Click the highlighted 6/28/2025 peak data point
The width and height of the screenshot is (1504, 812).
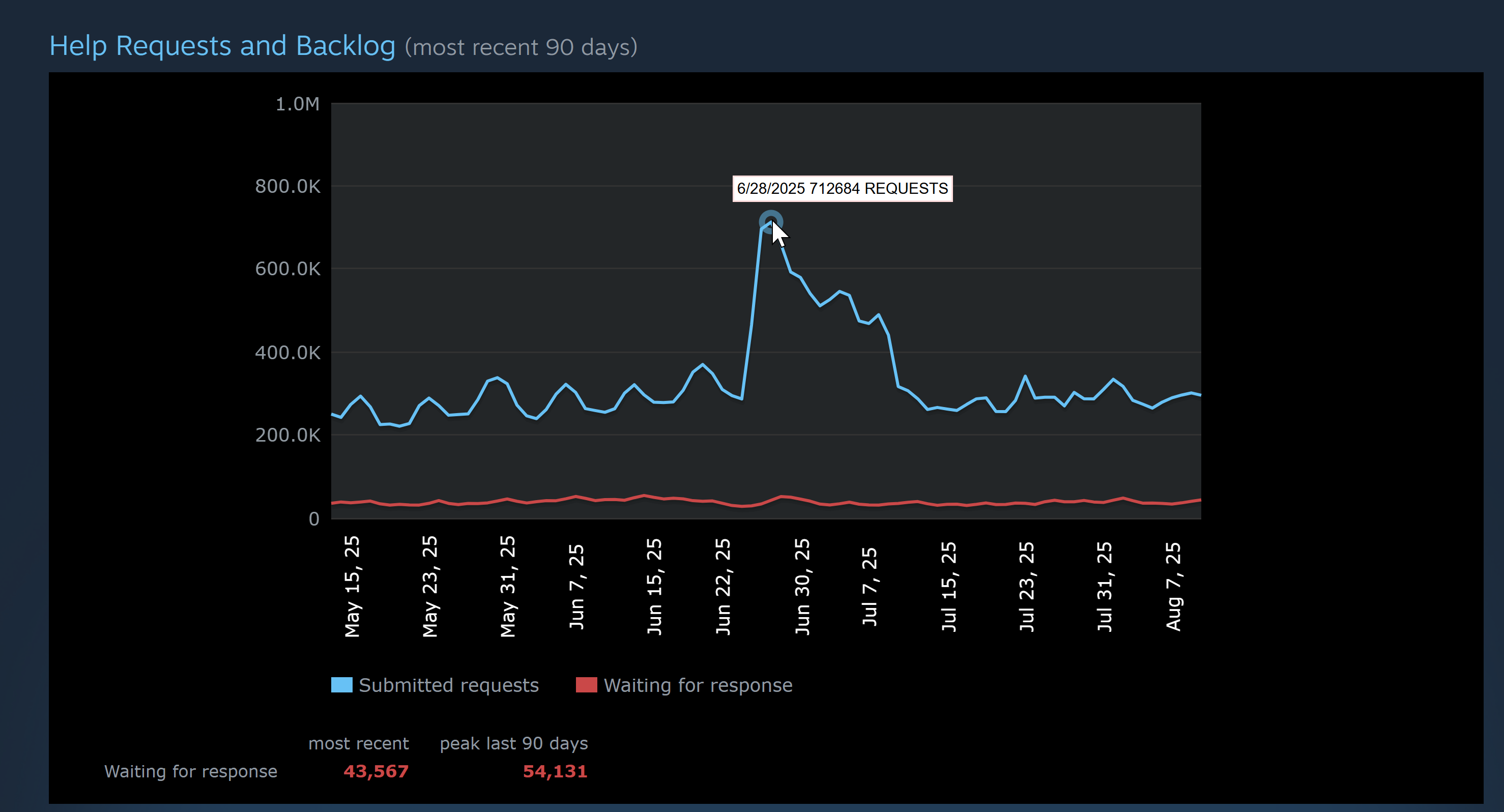coord(771,222)
